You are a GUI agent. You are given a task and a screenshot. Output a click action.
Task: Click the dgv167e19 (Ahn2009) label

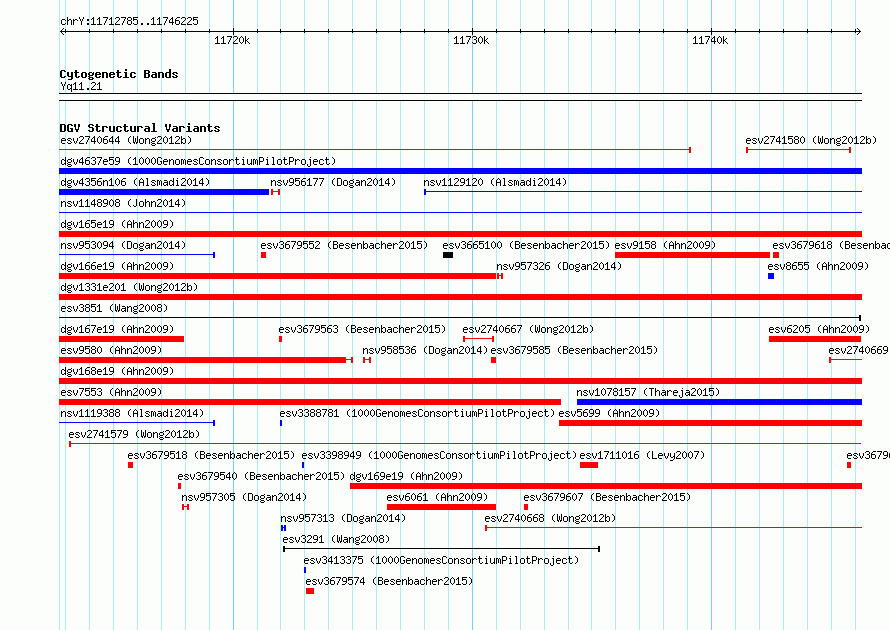tap(117, 329)
